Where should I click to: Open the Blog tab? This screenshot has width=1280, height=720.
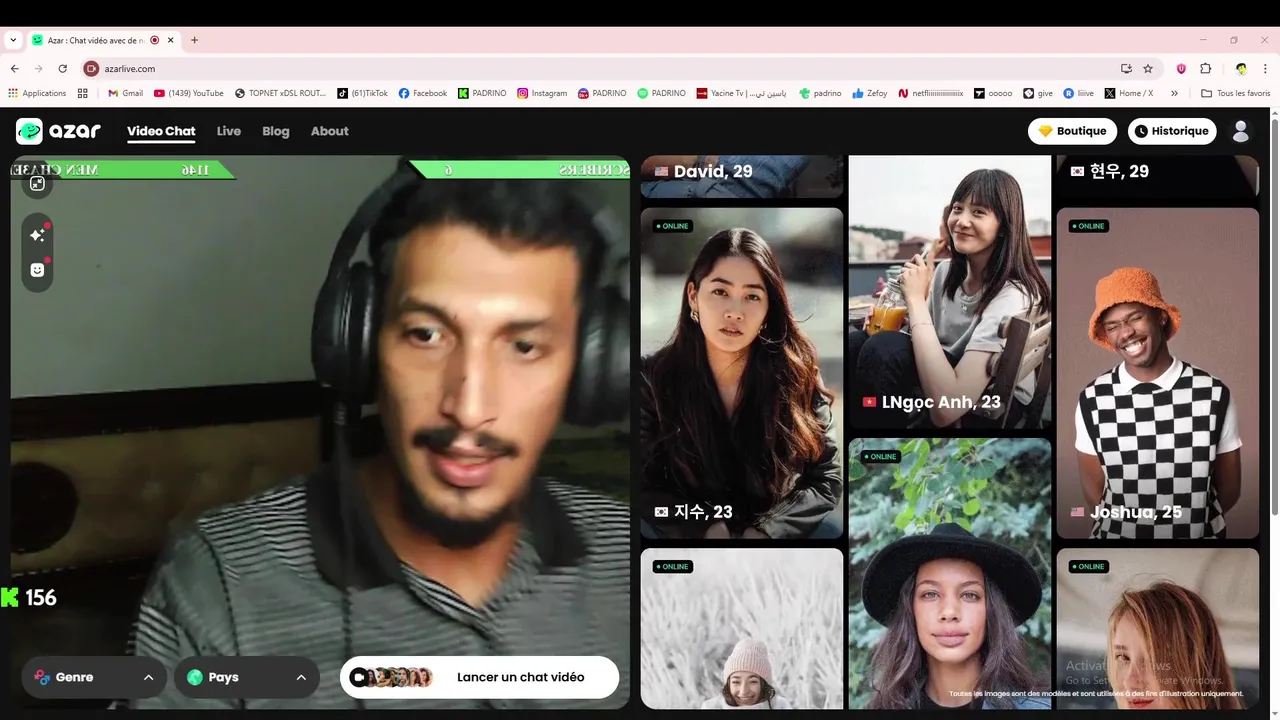[276, 131]
